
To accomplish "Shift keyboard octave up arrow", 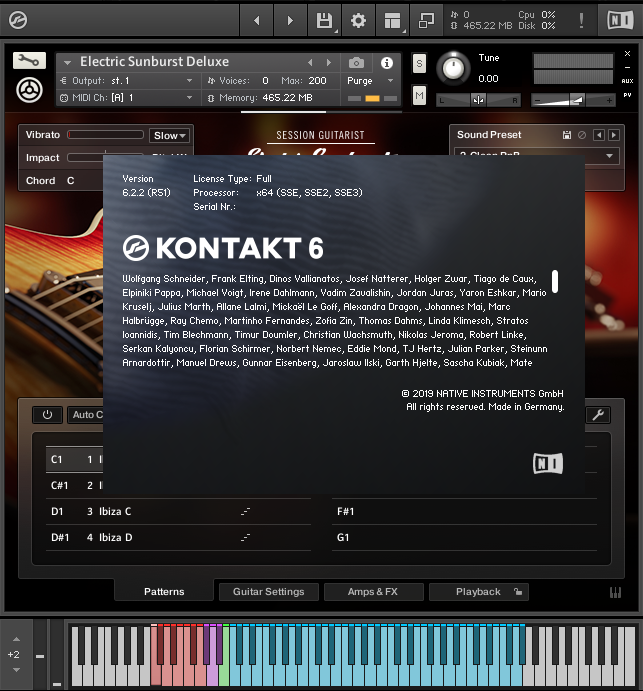I will tap(16, 639).
